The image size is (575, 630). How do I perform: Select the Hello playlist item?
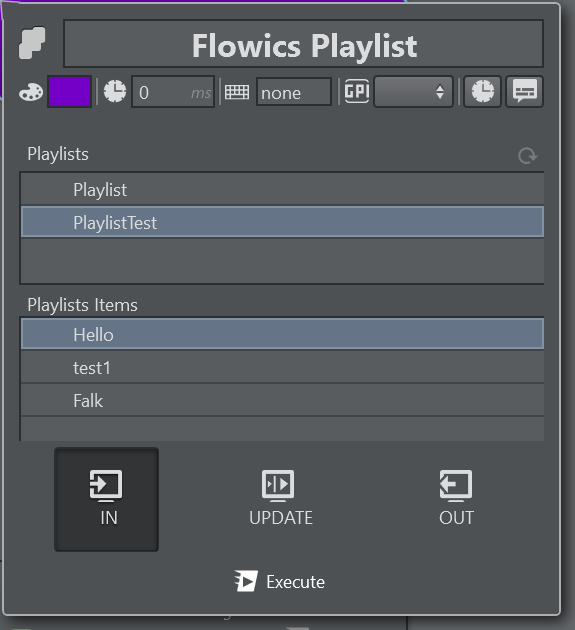[282, 334]
